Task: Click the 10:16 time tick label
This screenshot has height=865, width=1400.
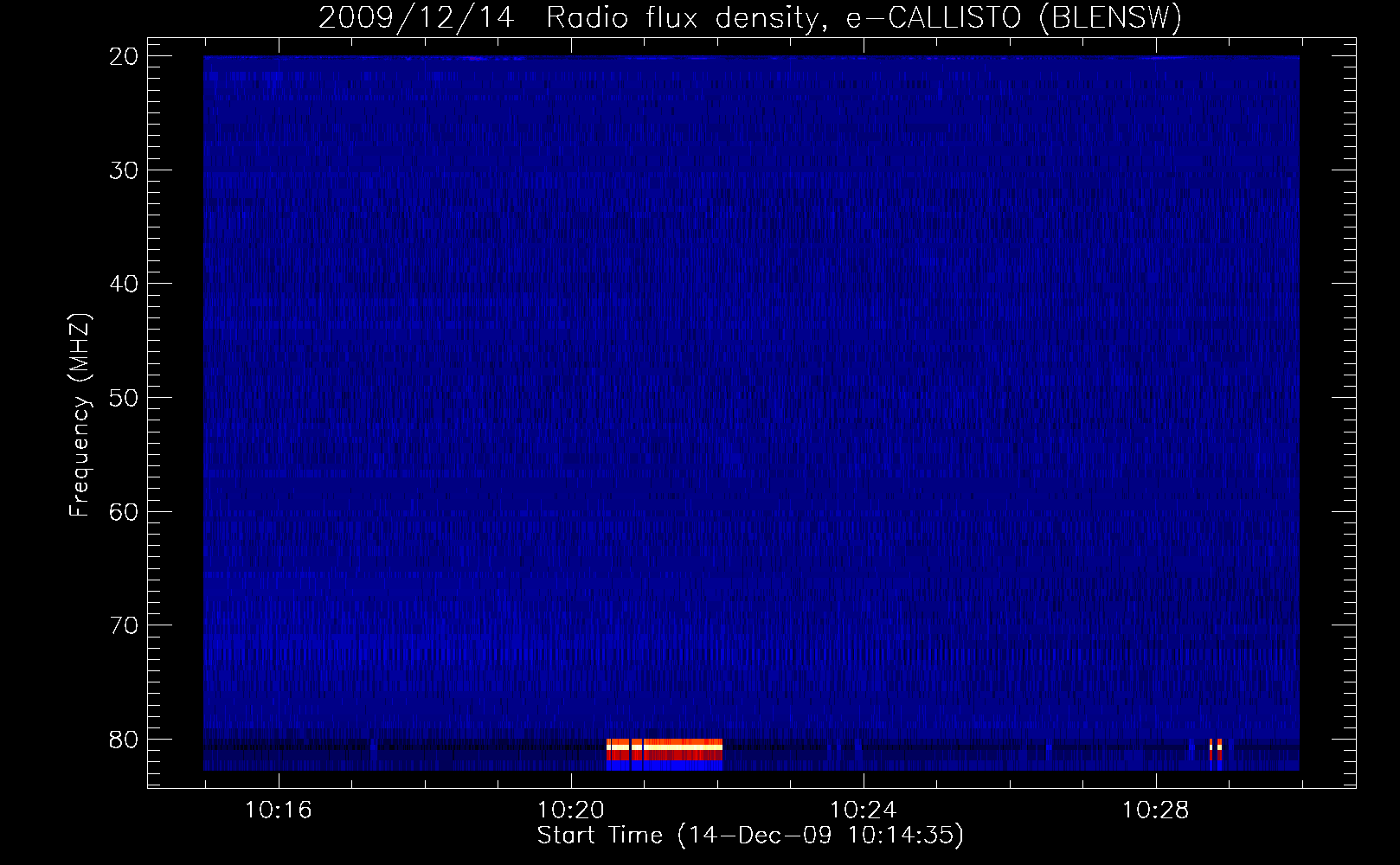Action: click(278, 811)
